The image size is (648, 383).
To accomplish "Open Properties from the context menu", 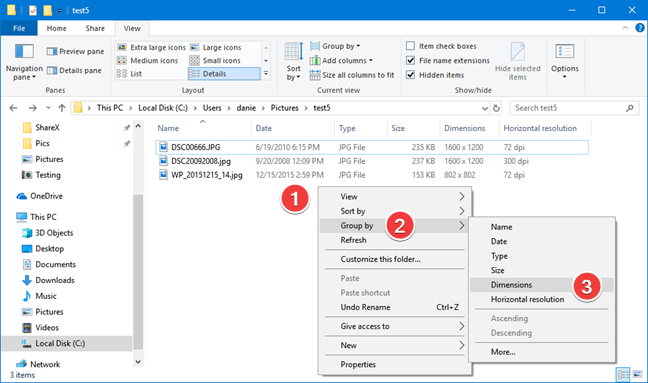I will (x=395, y=364).
